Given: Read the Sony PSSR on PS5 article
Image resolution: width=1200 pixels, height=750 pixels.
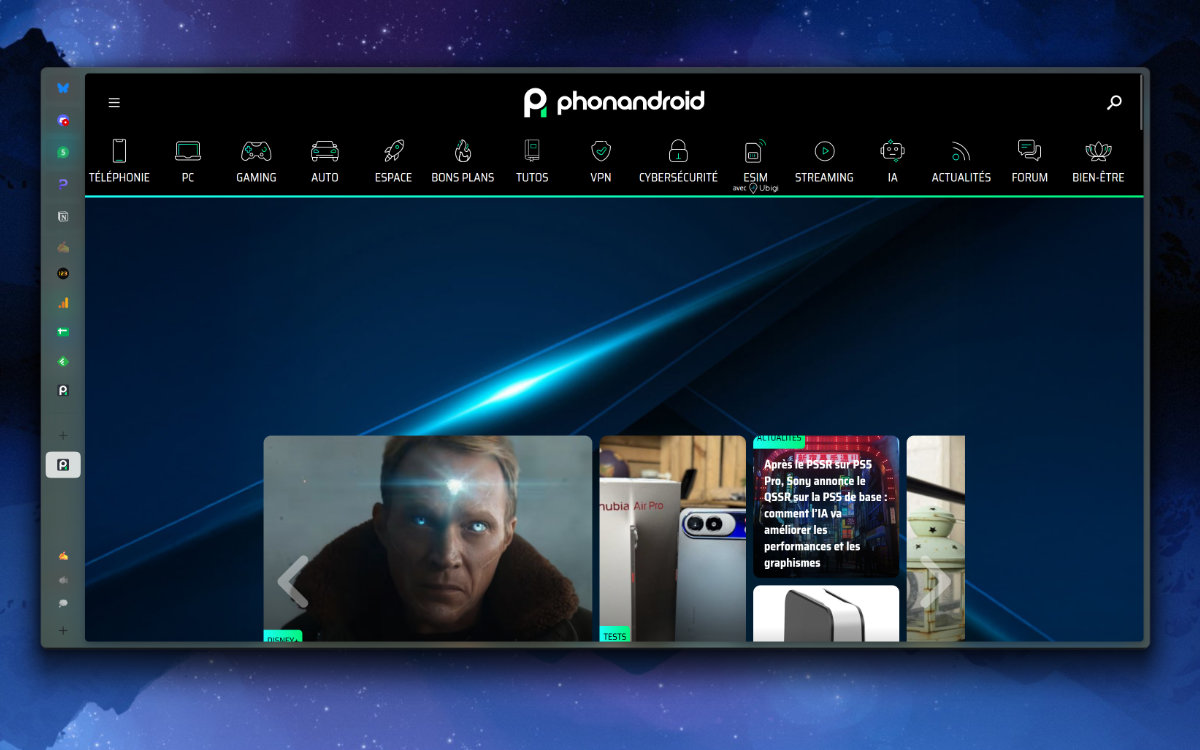Looking at the screenshot, I should (826, 506).
